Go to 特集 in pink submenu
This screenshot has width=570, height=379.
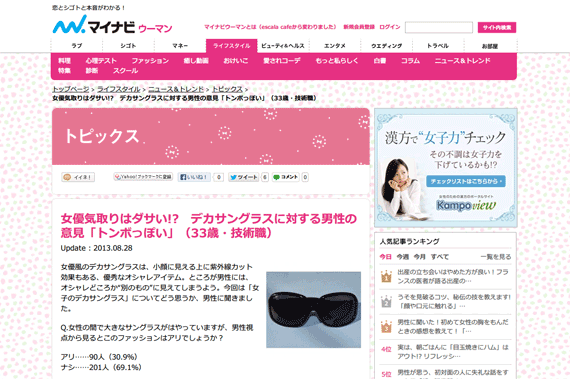pos(64,70)
